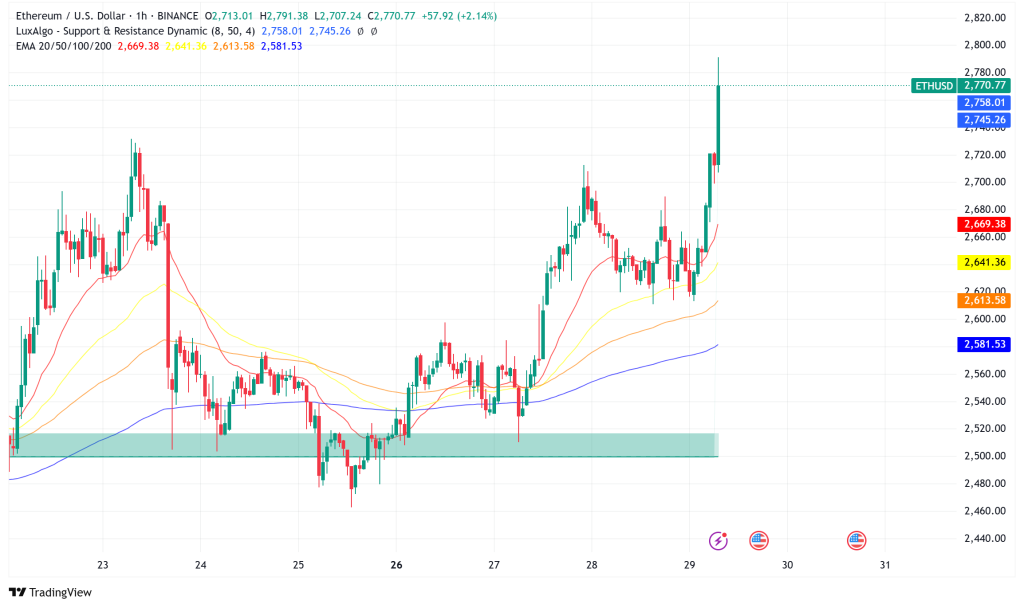Click the ETHUSD price label tag
Viewport: 1024px width, 608px height.
(933, 86)
